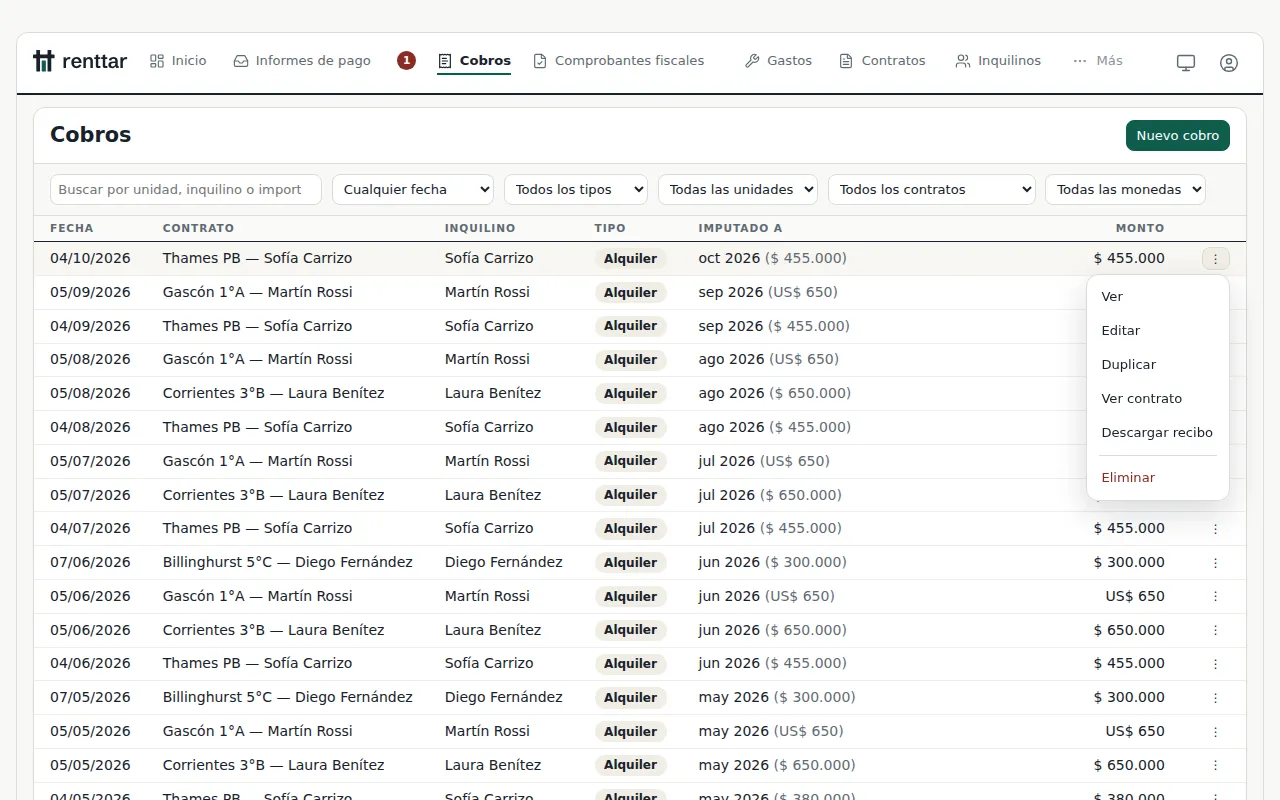Choose Duplicar in the row menu
This screenshot has width=1280, height=800.
click(x=1158, y=365)
